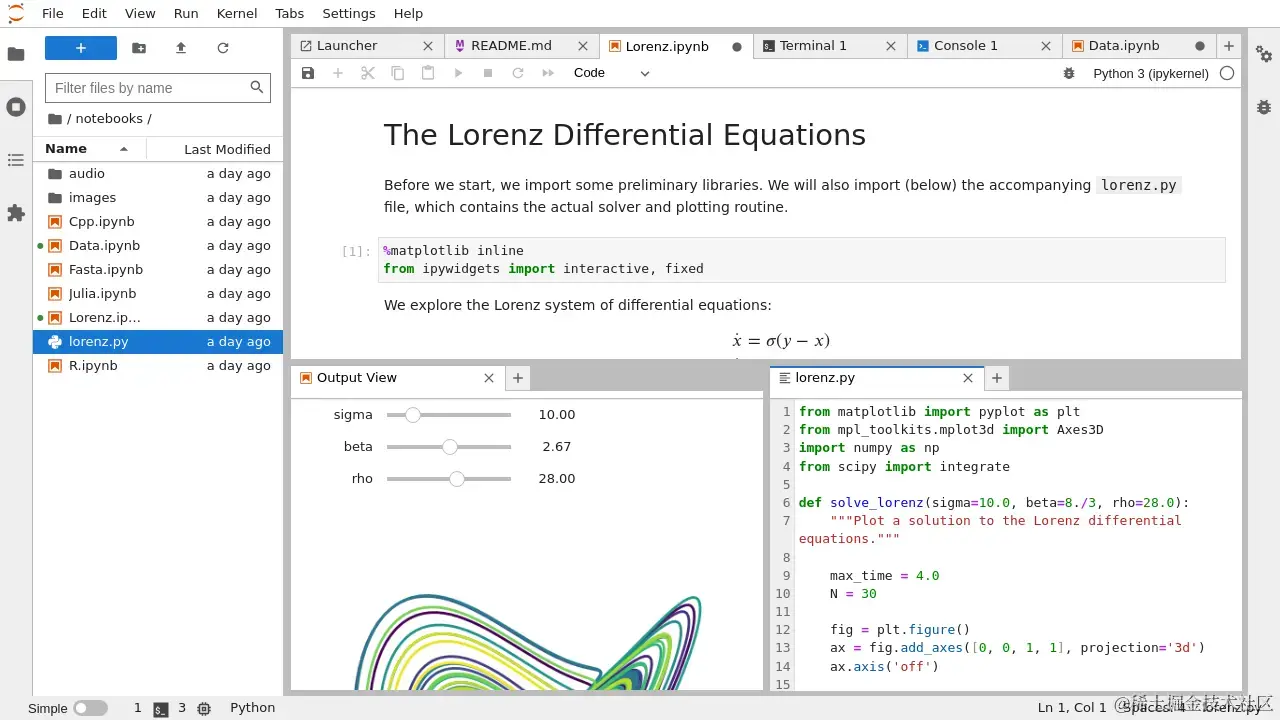Open the Help menu
Viewport: 1280px width, 720px height.
pos(408,13)
